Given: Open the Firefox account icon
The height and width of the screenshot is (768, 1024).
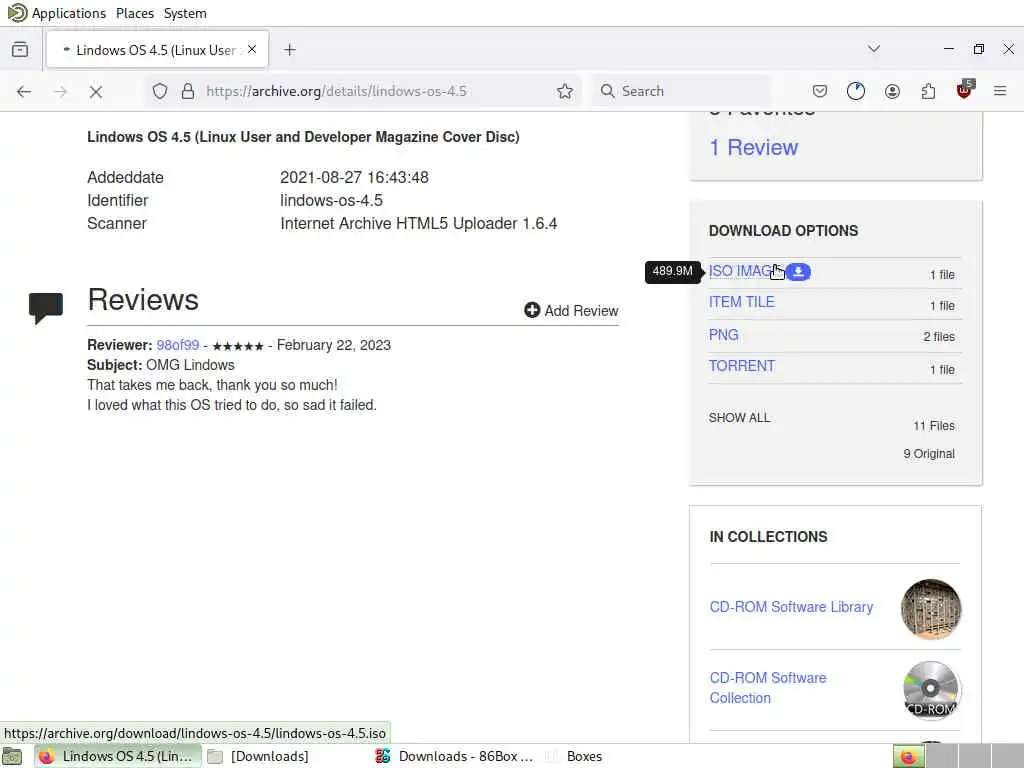Looking at the screenshot, I should pyautogui.click(x=892, y=91).
